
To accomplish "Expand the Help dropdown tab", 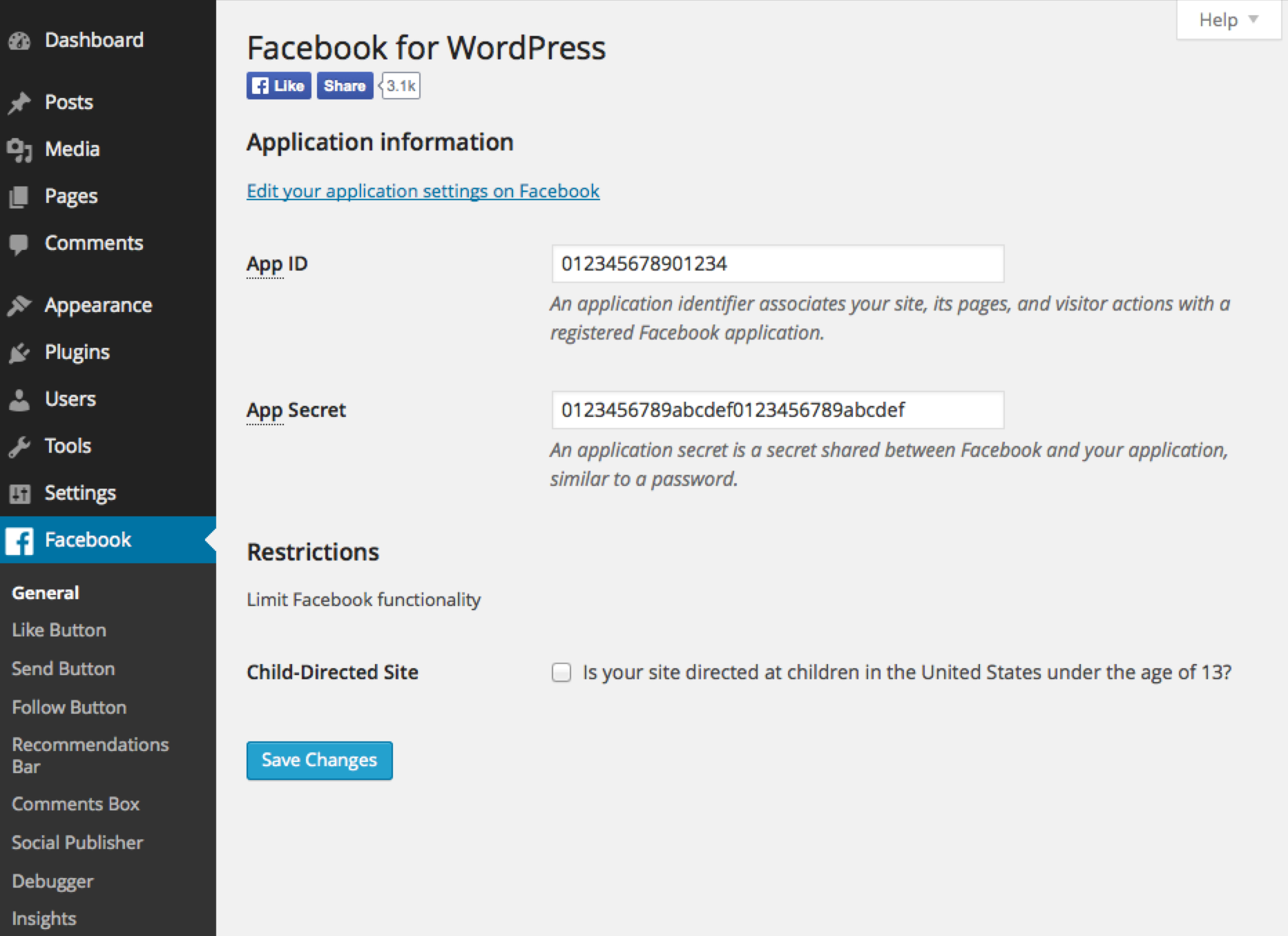I will [x=1229, y=20].
